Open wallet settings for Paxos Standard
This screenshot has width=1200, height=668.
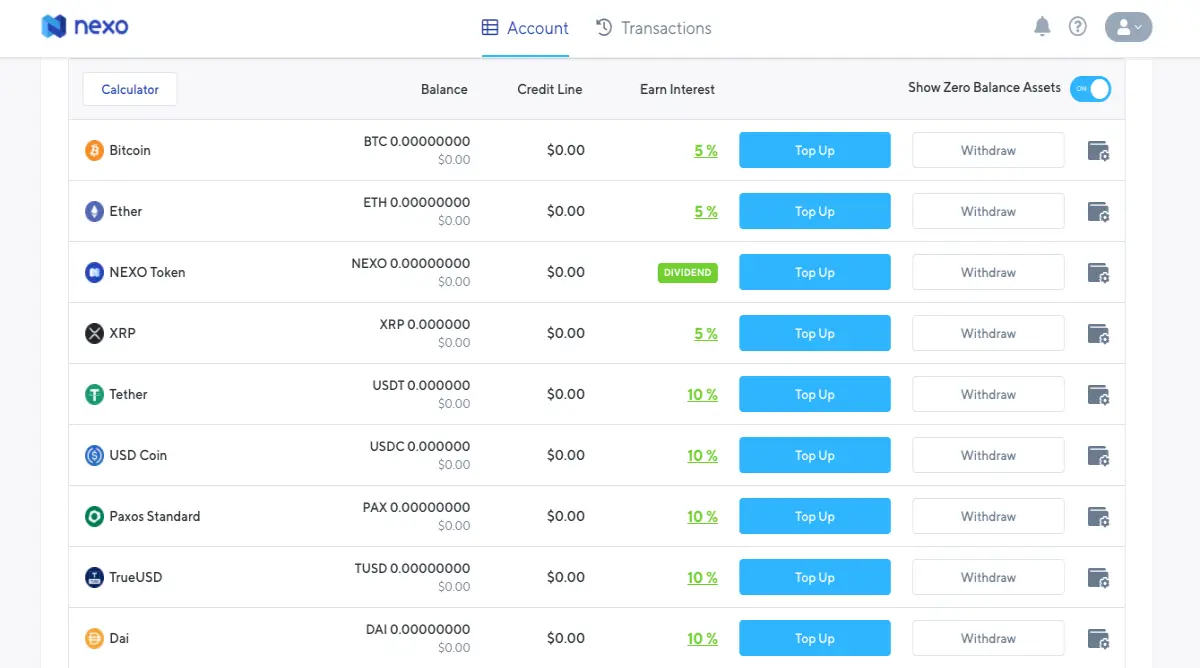[x=1098, y=517]
